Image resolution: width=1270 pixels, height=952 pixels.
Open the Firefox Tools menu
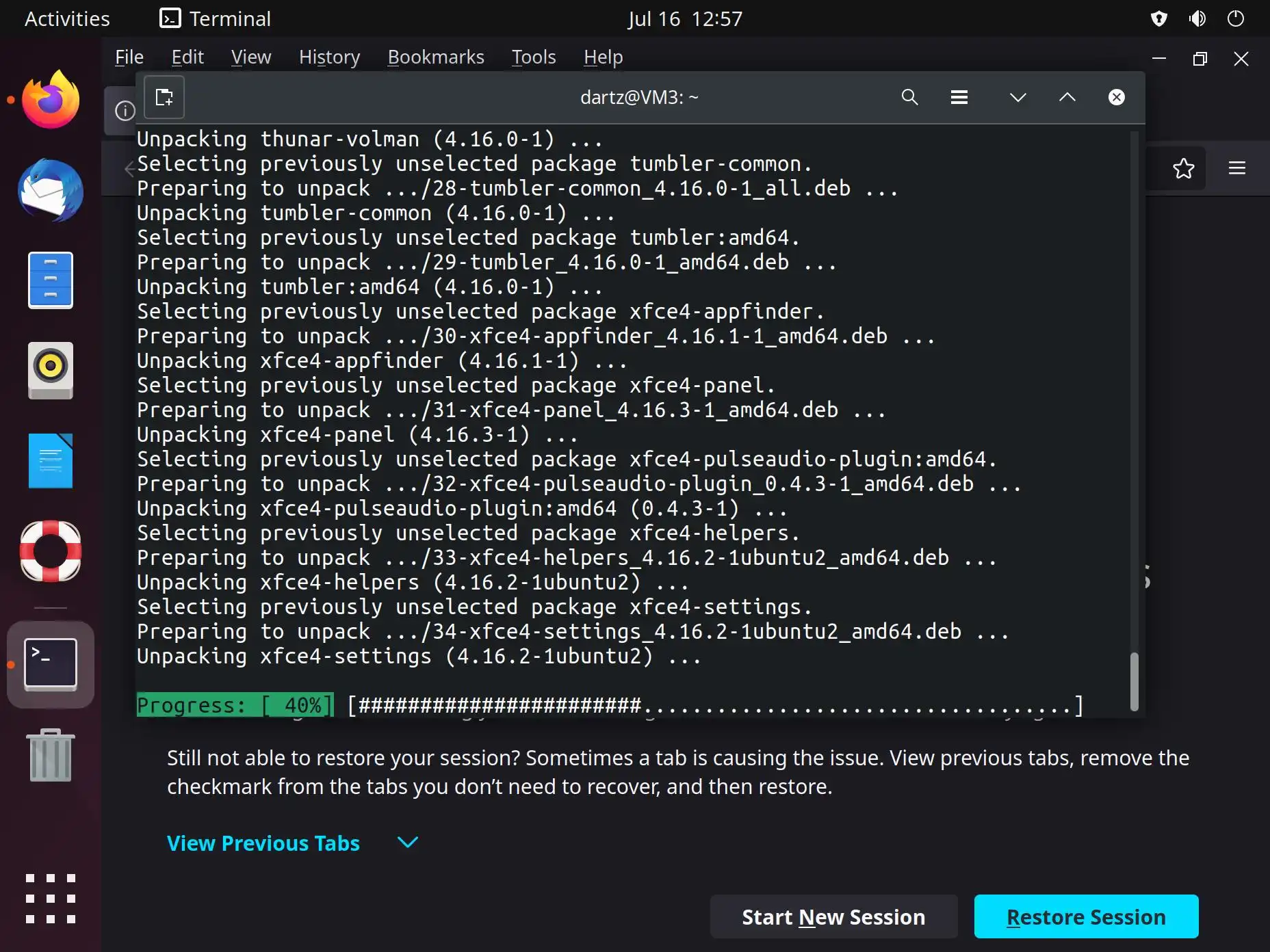click(x=534, y=57)
